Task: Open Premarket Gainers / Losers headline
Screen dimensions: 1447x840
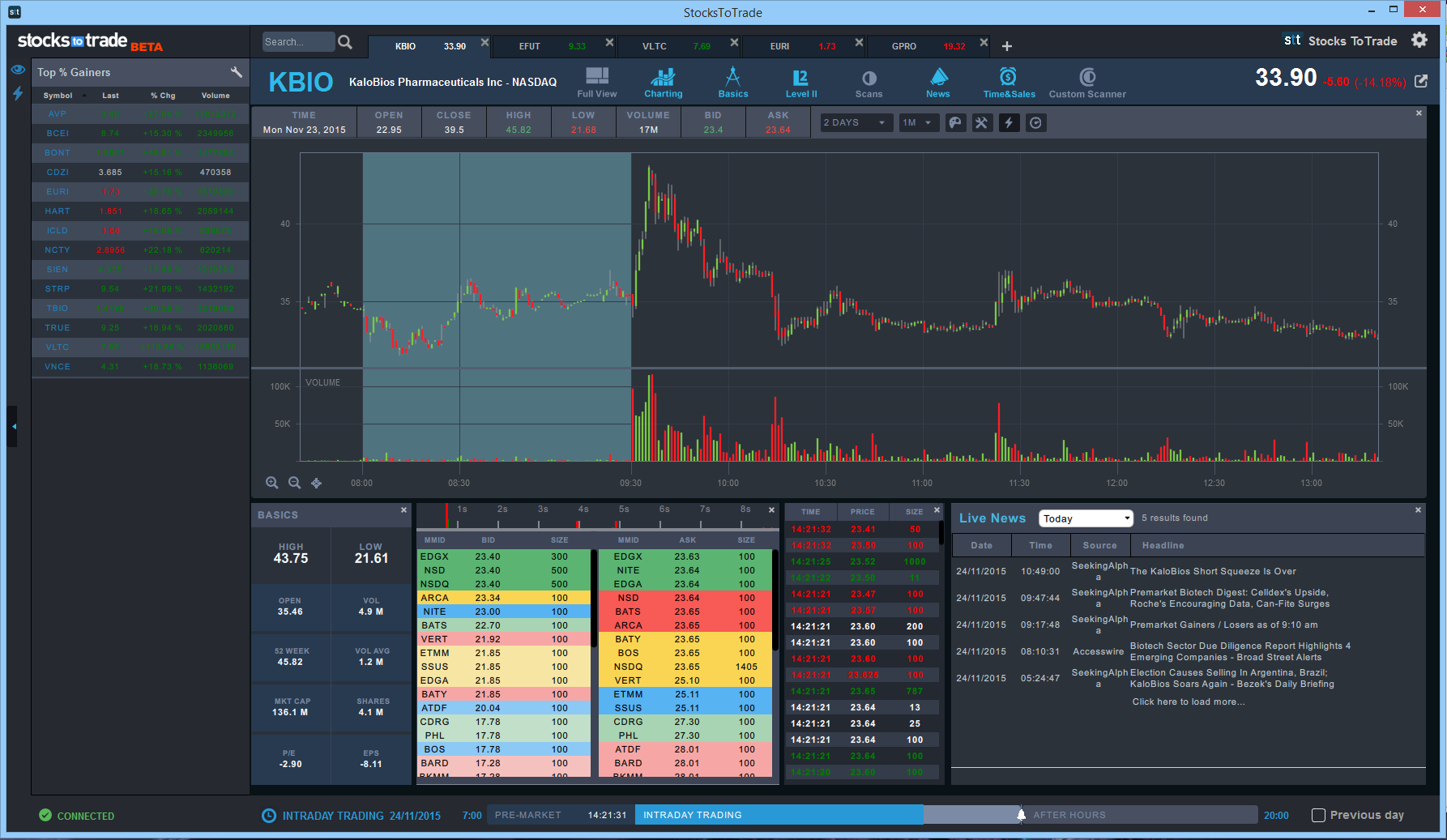Action: coord(1223,625)
